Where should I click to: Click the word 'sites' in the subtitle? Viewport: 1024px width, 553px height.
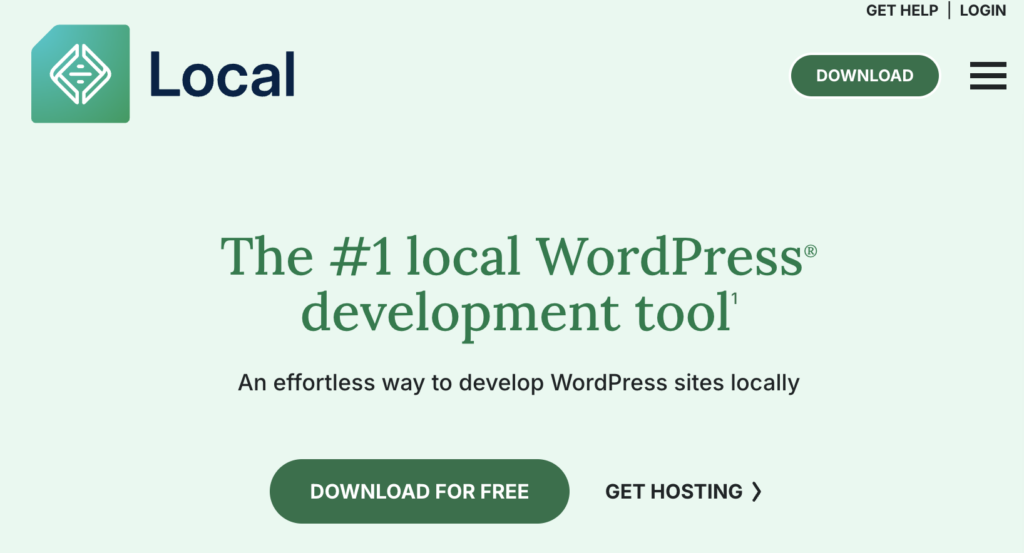pyautogui.click(x=699, y=382)
